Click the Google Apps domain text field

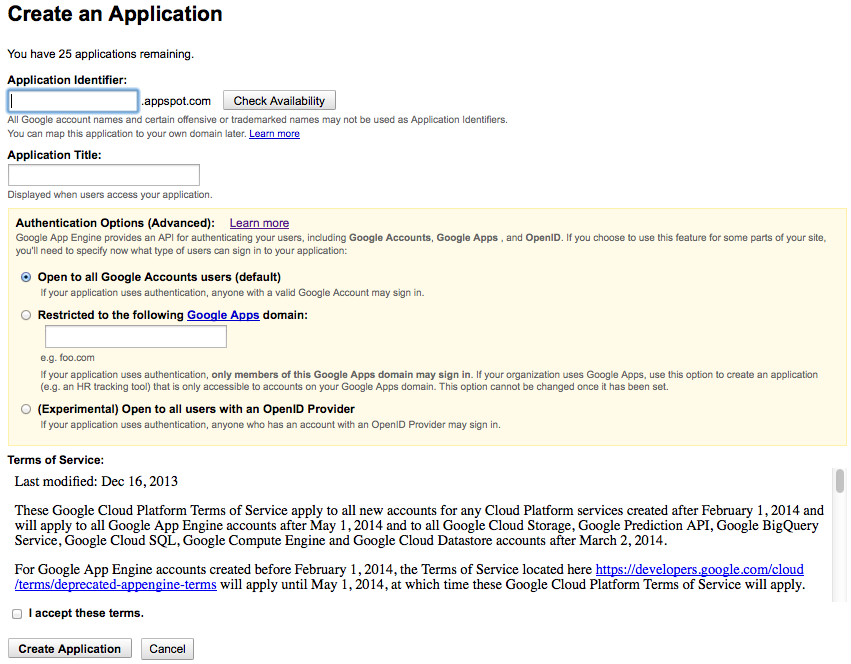point(136,337)
